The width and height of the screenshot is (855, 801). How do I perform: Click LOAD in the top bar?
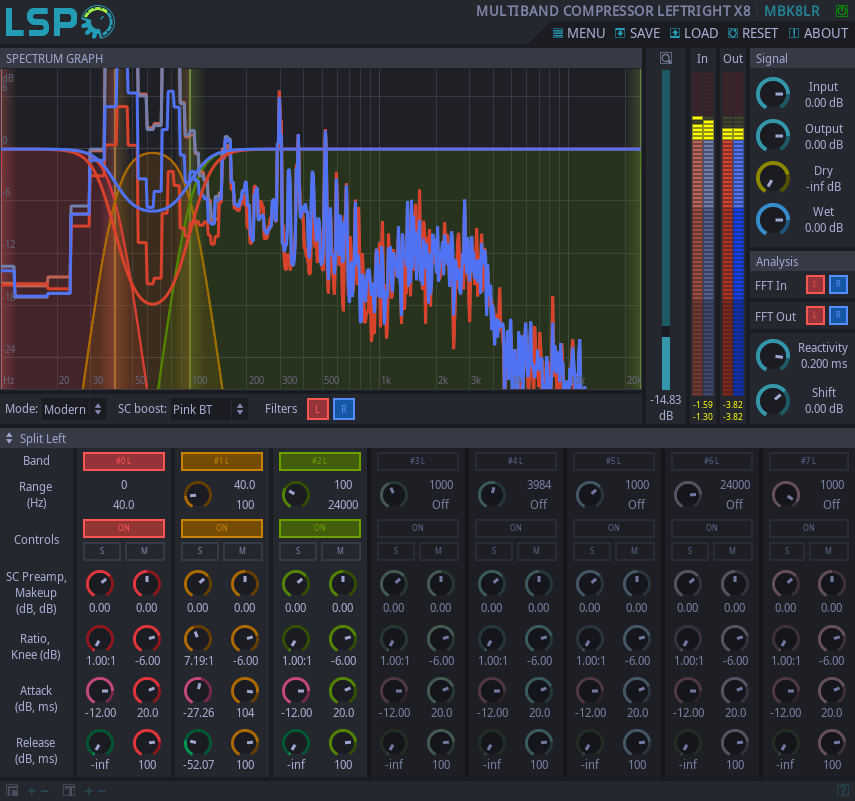point(694,33)
